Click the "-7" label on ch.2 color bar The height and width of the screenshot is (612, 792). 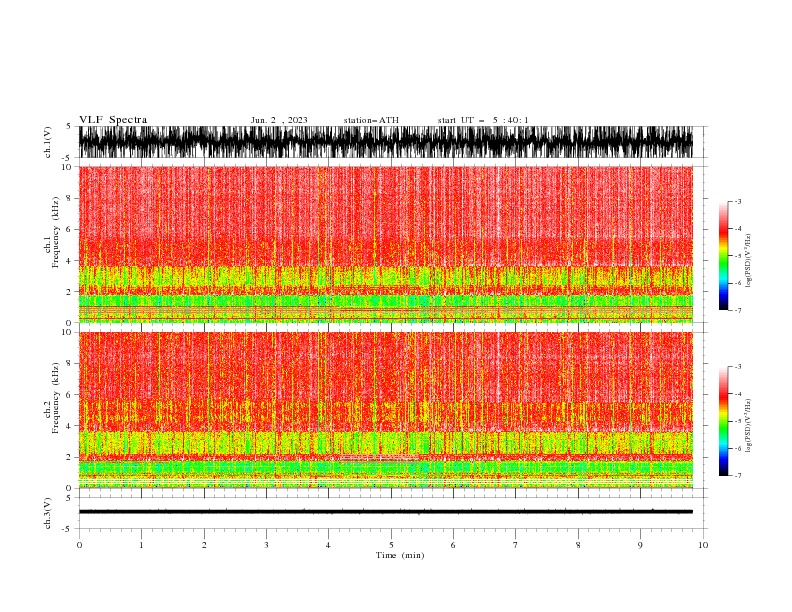coord(737,476)
